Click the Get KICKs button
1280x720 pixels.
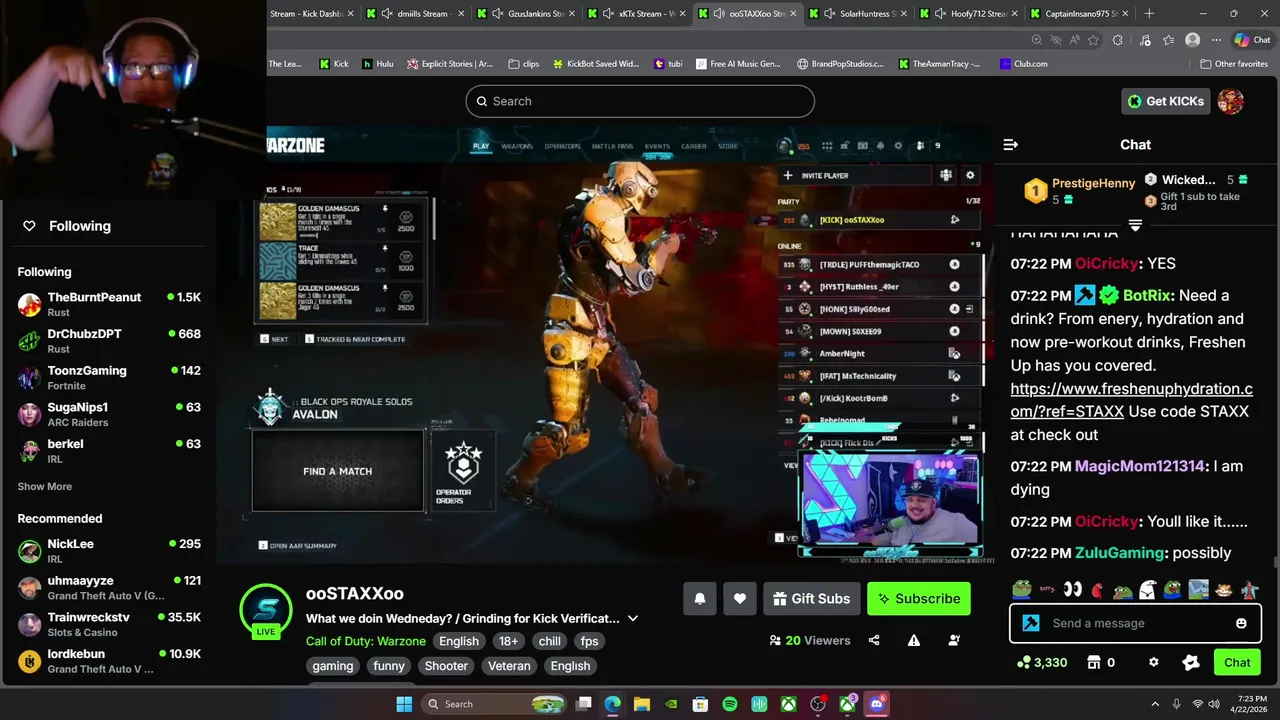(x=1165, y=101)
